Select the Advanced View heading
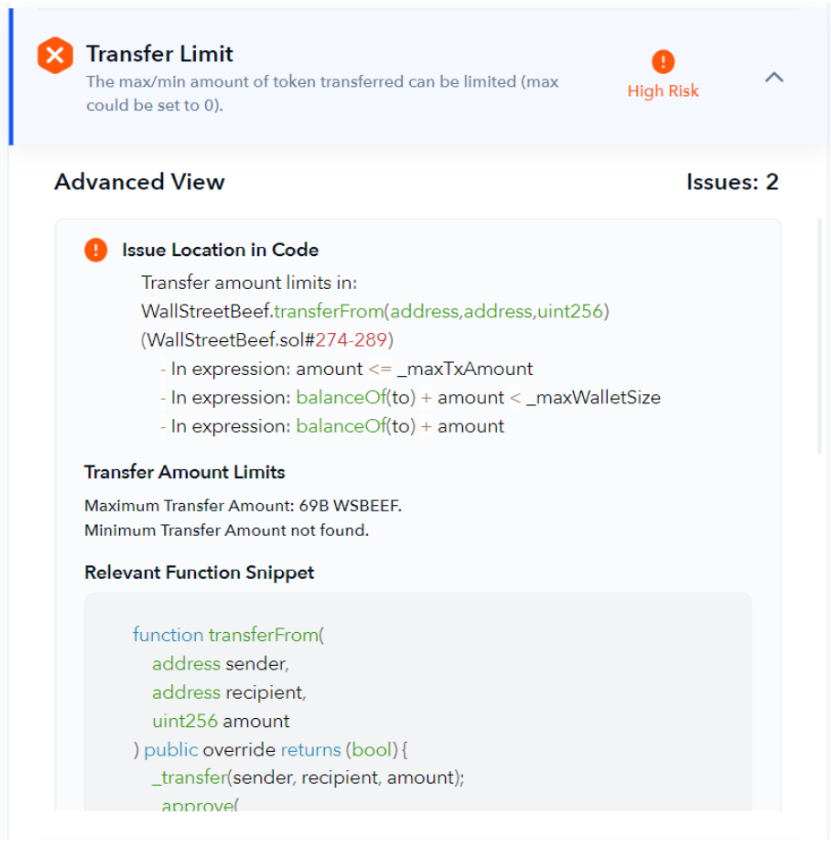Screen dimensions: 831x841 [x=139, y=182]
